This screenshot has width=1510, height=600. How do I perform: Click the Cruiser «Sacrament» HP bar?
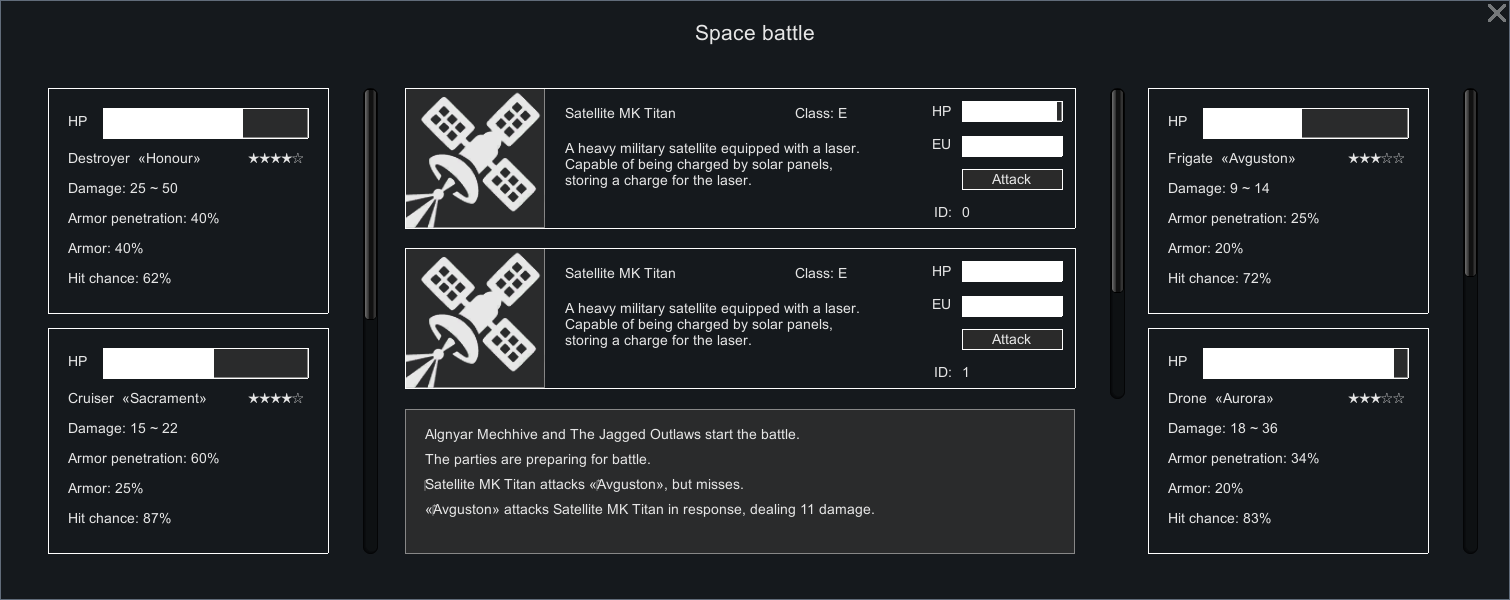coord(205,363)
